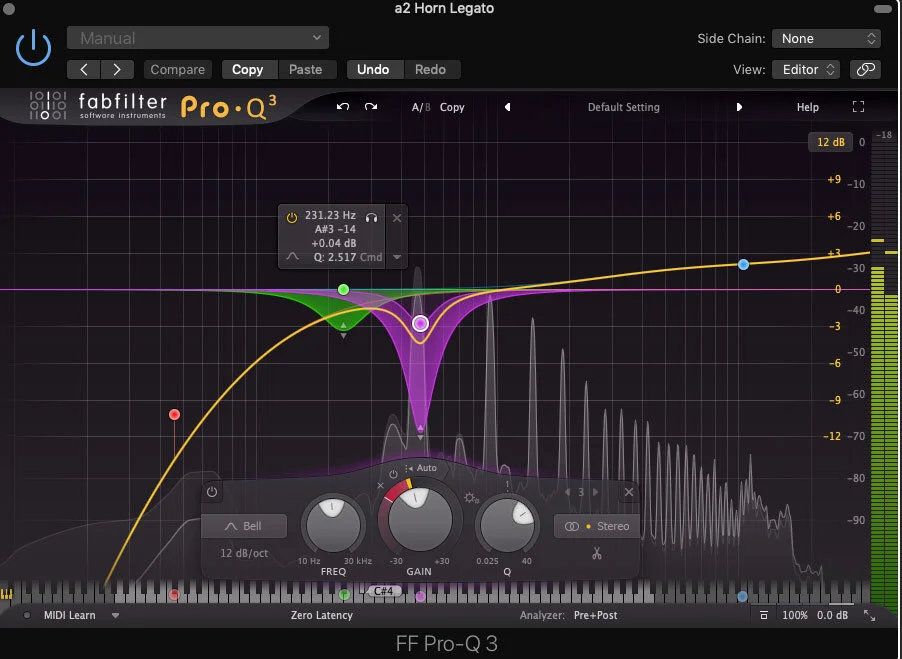Toggle band bypass power in control panel
902x659 pixels.
(212, 492)
